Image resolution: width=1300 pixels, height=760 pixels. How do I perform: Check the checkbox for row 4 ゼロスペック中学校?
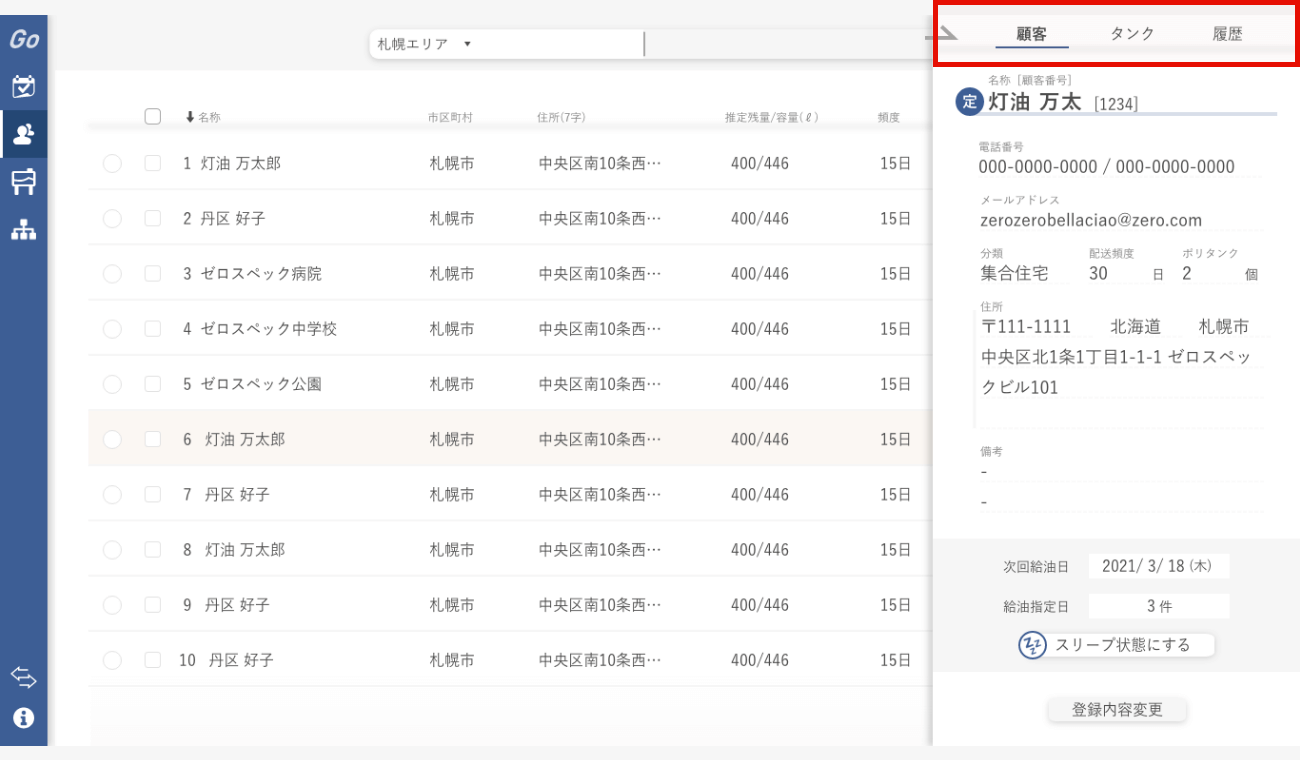[153, 328]
